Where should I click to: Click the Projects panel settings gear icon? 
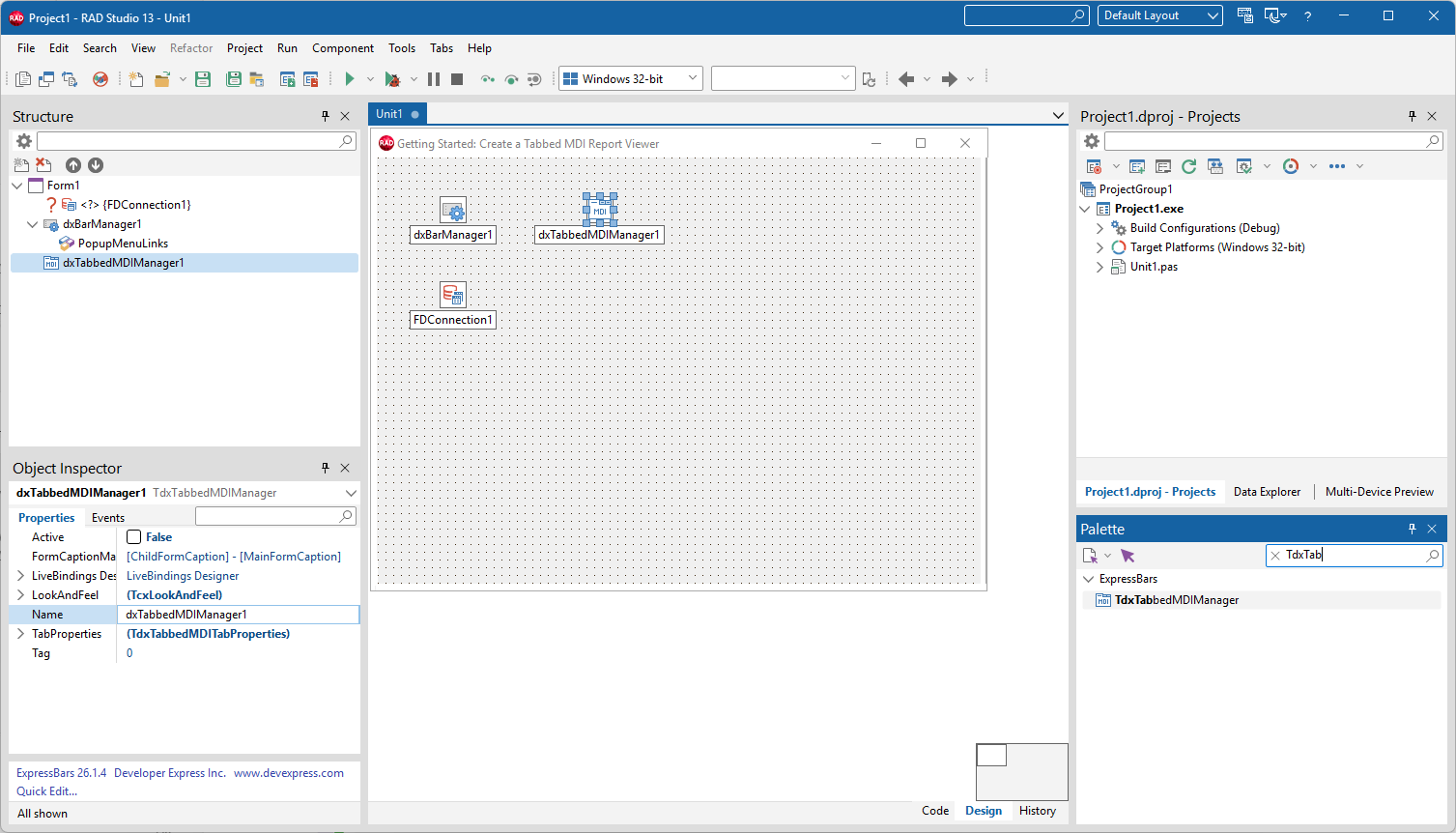click(x=1092, y=141)
